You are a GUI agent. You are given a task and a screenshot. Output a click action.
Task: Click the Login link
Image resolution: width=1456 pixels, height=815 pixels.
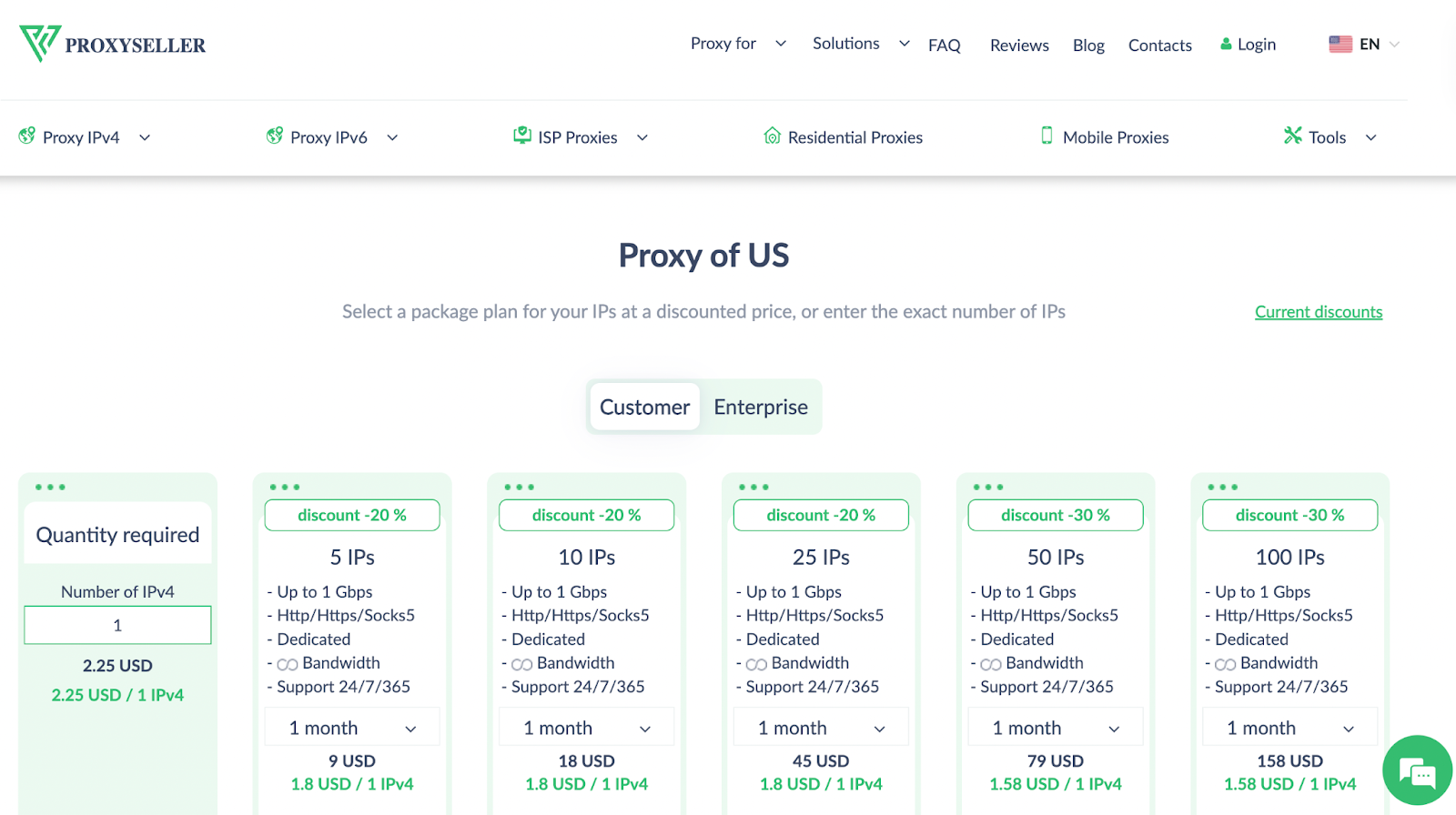pos(1257,44)
